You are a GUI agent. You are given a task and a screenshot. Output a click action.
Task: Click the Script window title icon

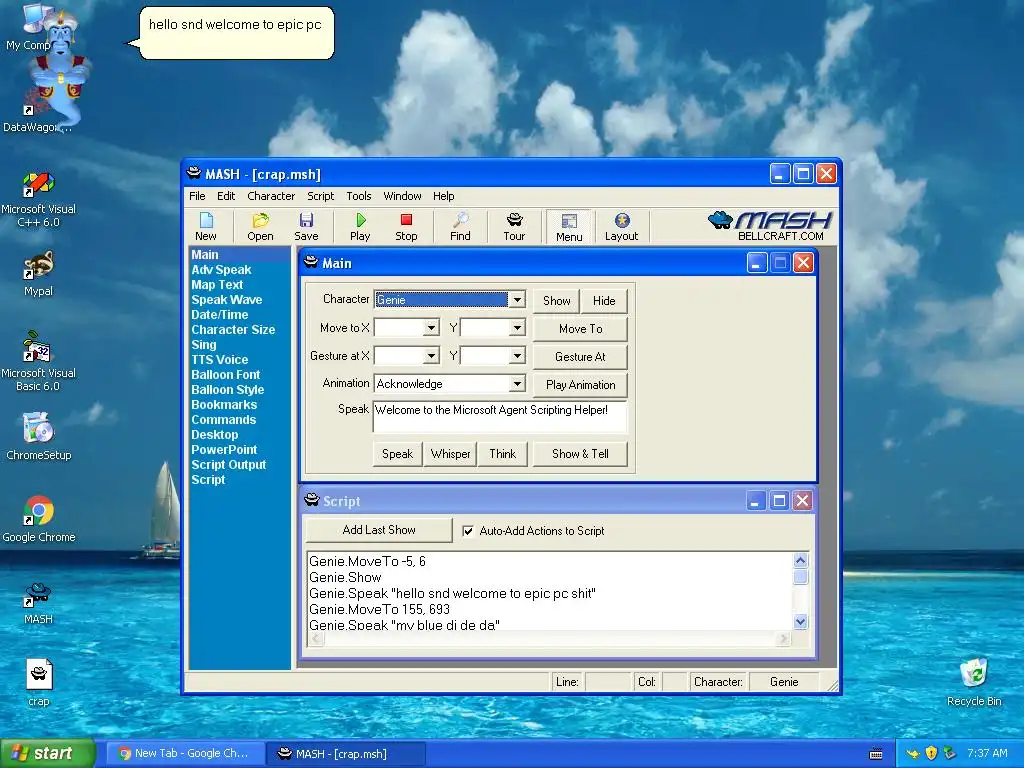pyautogui.click(x=312, y=500)
